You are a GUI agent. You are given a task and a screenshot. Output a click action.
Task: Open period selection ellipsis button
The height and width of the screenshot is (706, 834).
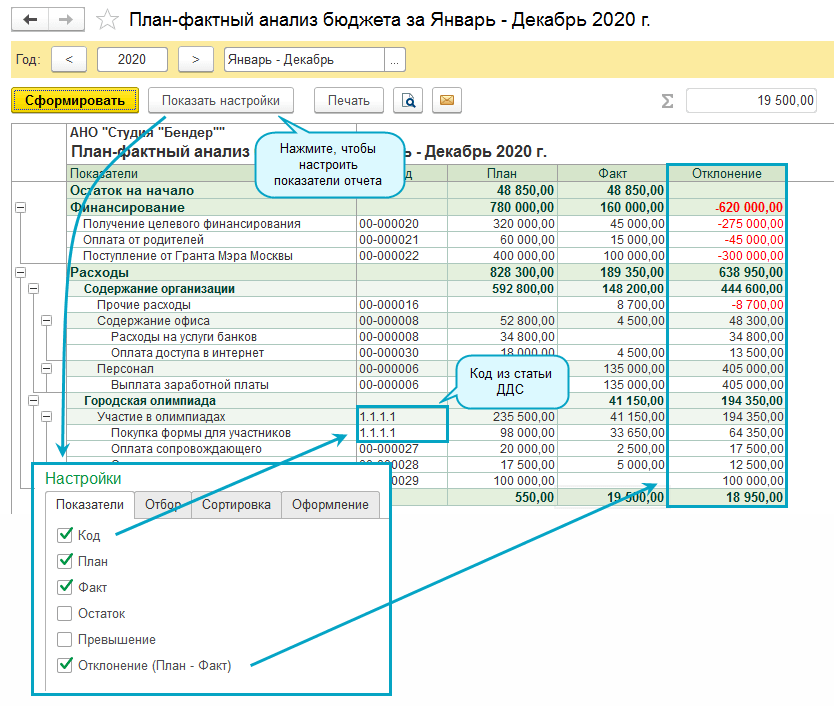coord(395,60)
